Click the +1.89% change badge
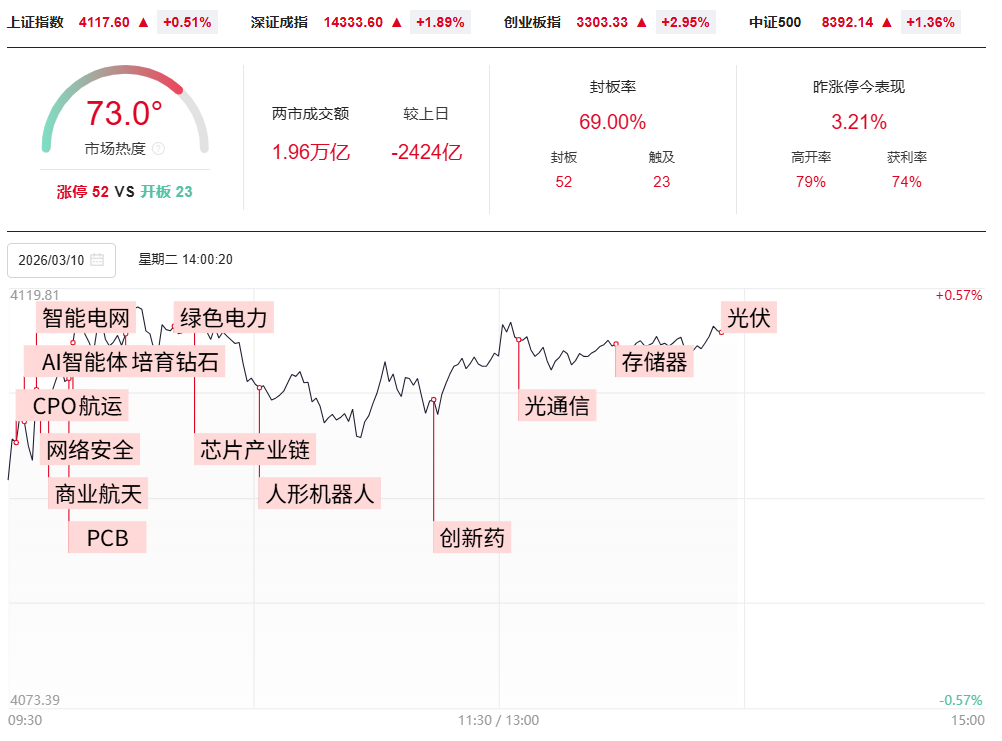Screen dimensions: 1002x741 (440, 22)
